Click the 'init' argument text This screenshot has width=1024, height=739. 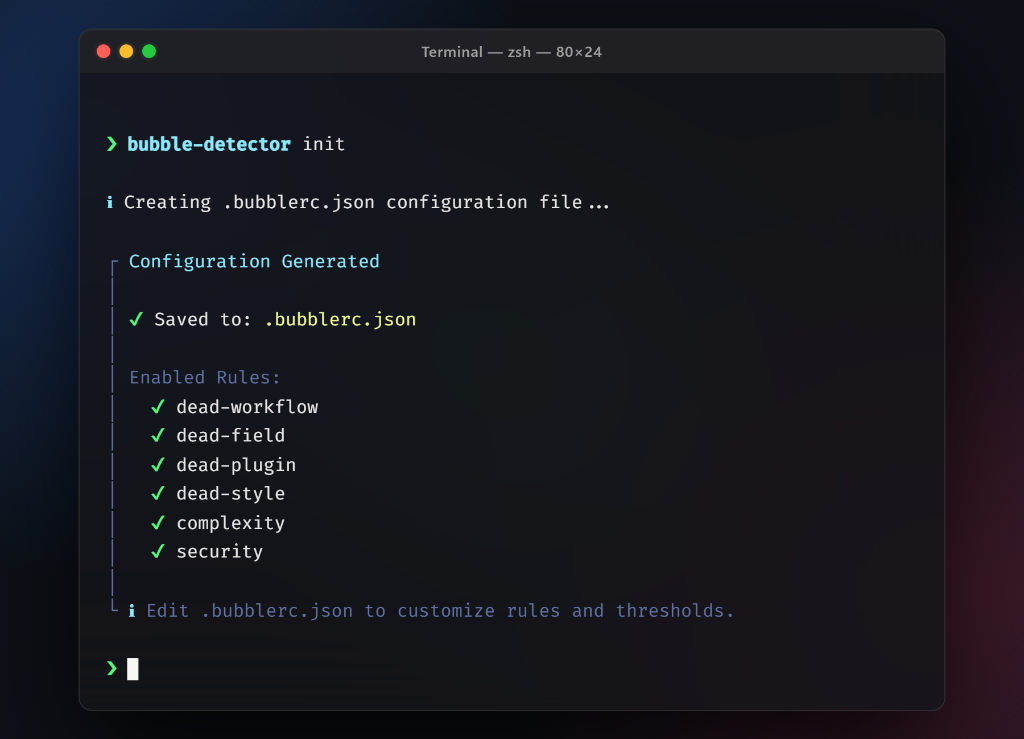click(324, 144)
